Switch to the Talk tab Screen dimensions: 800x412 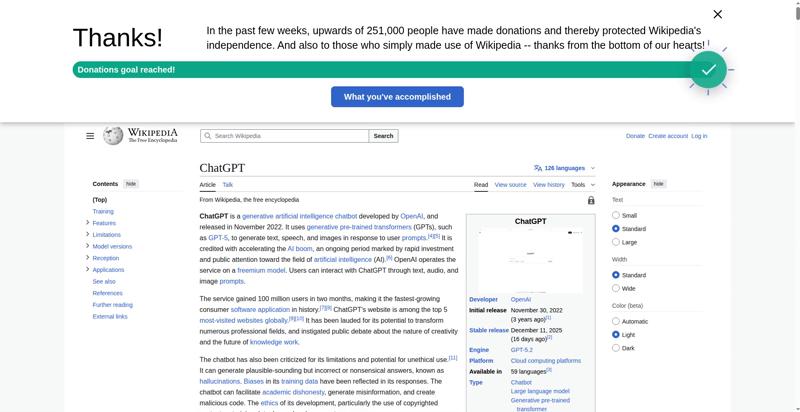pyautogui.click(x=227, y=185)
